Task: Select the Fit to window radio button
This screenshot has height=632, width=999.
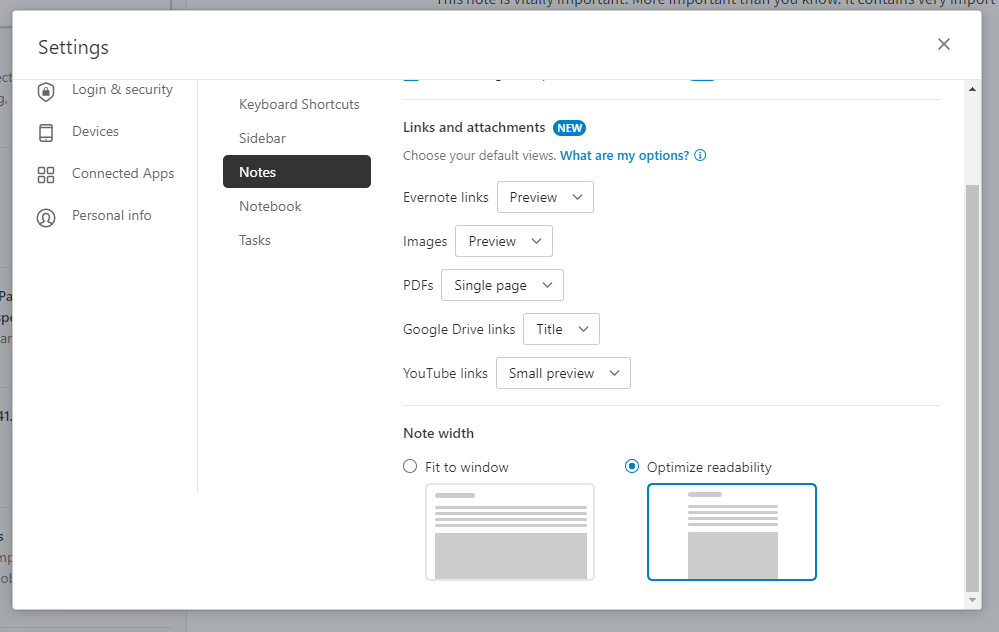Action: (x=410, y=466)
